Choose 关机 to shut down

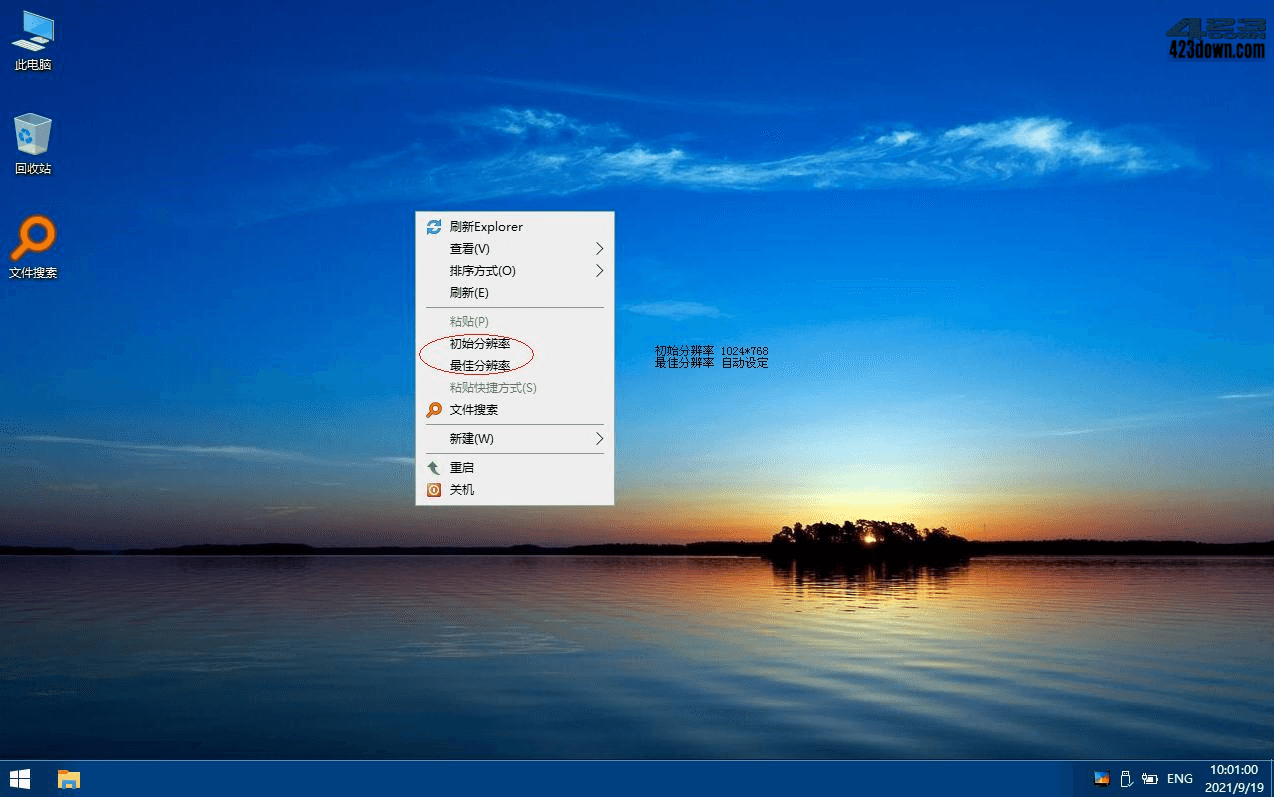click(462, 490)
